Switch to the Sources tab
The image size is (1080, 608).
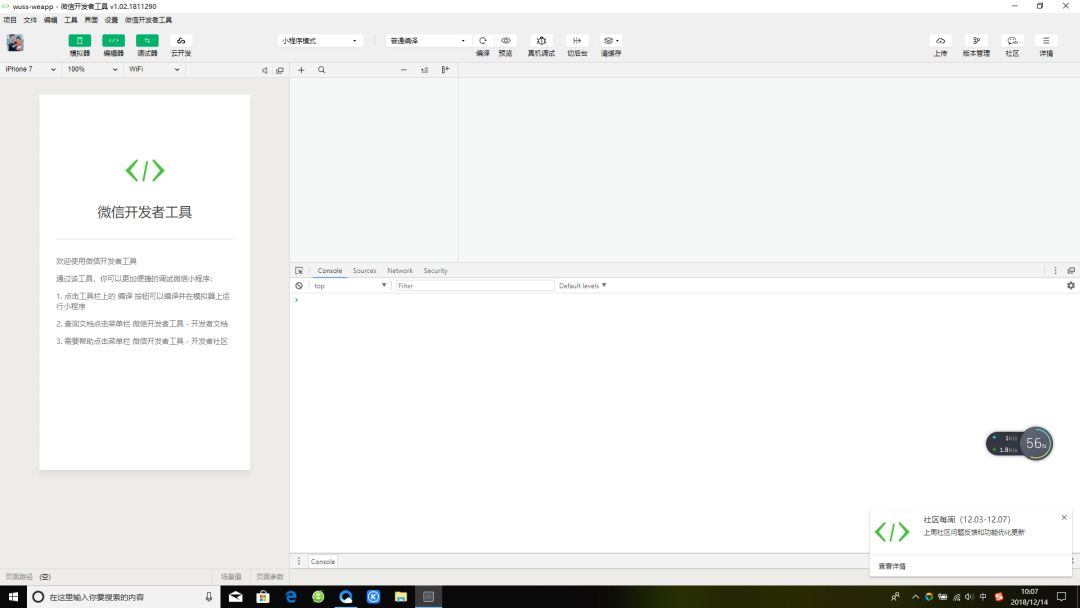[x=364, y=271]
